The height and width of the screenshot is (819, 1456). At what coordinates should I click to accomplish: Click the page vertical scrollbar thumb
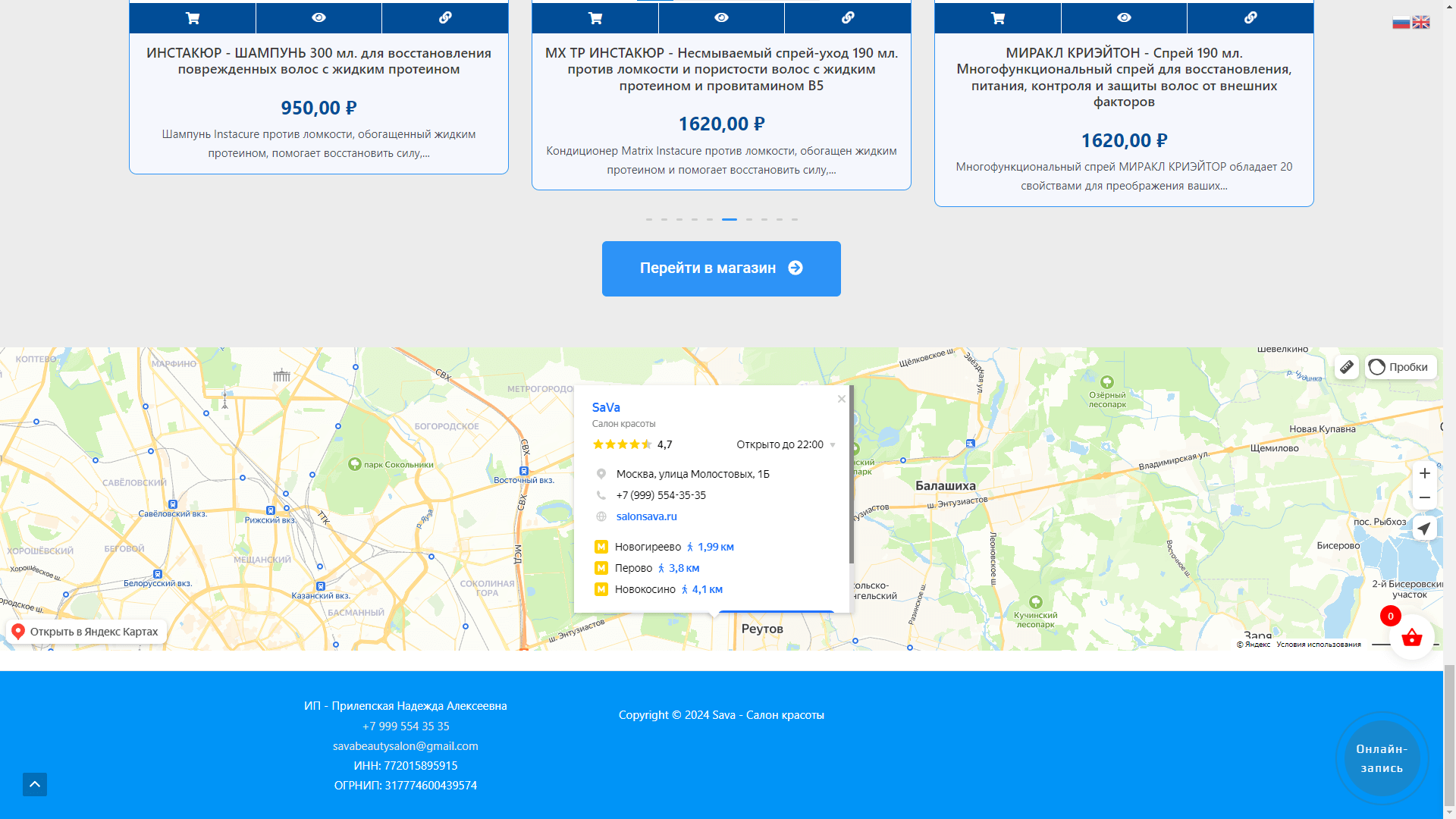(x=1449, y=736)
